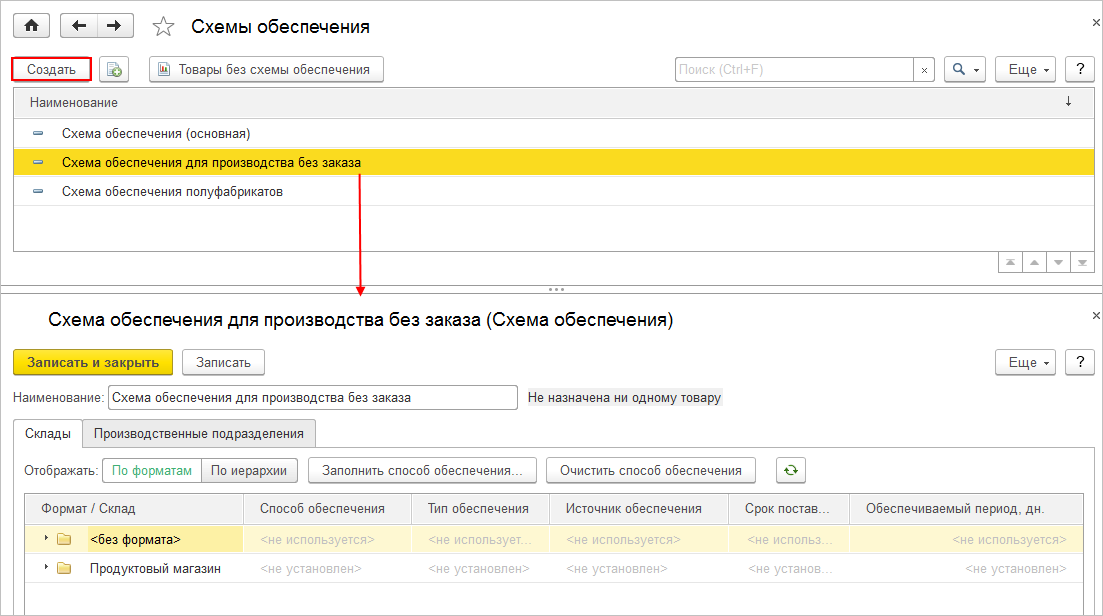Click the Записать button
The width and height of the screenshot is (1103, 616).
[223, 362]
